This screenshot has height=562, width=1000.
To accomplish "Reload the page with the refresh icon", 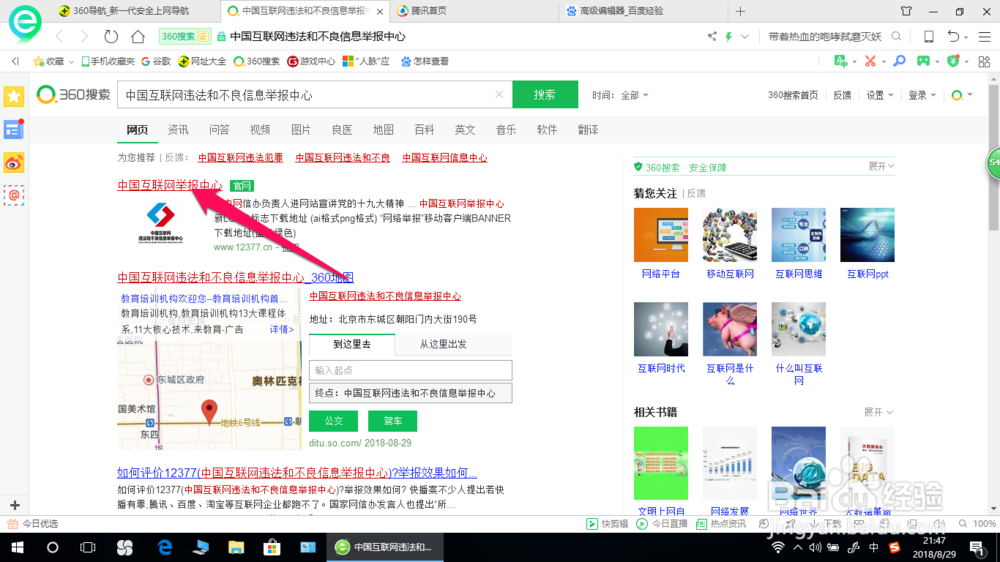I will tap(111, 36).
